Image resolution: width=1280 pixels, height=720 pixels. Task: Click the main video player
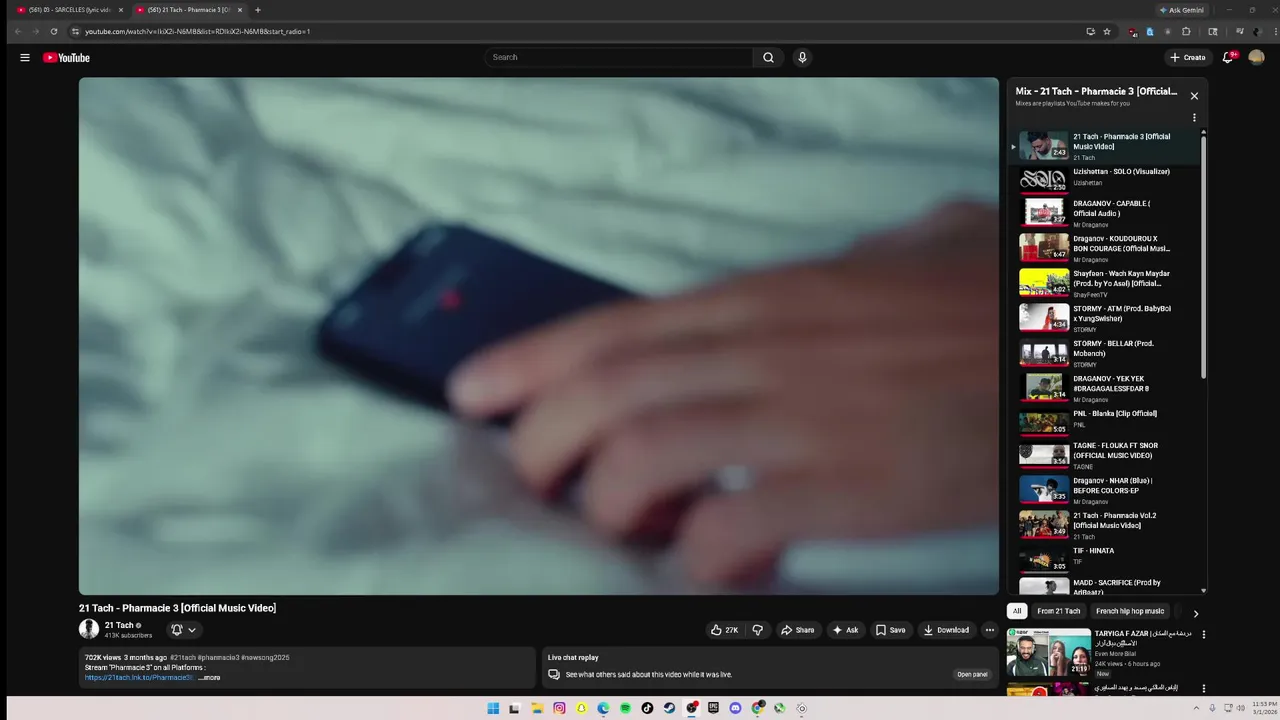pyautogui.click(x=539, y=336)
